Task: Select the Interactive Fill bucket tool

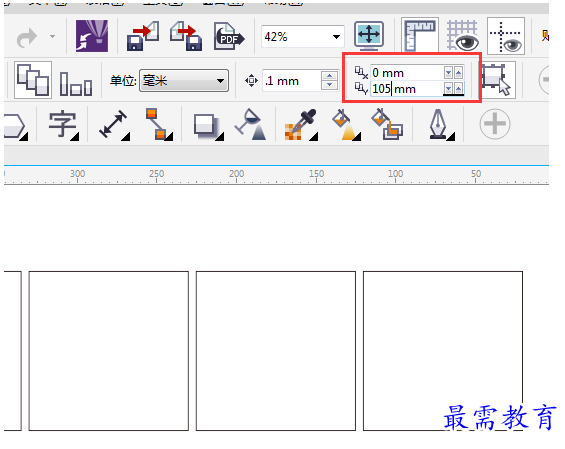Action: (x=346, y=125)
